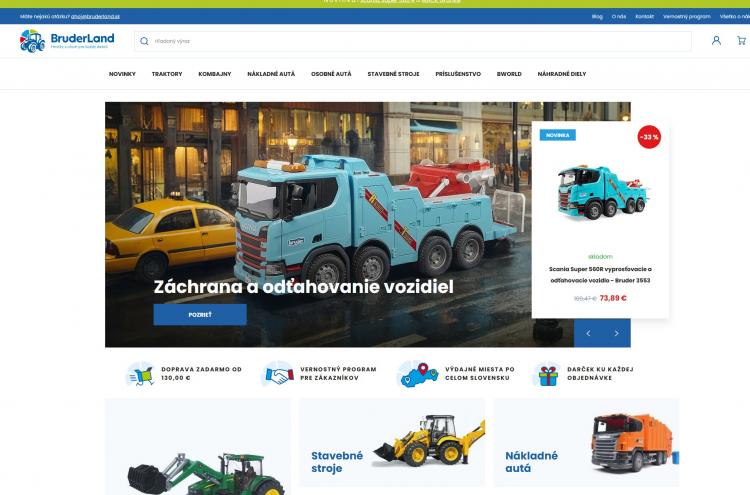Click Vernostný program pre zákazníkov text
Image resolution: width=750 pixels, height=495 pixels.
(x=338, y=374)
